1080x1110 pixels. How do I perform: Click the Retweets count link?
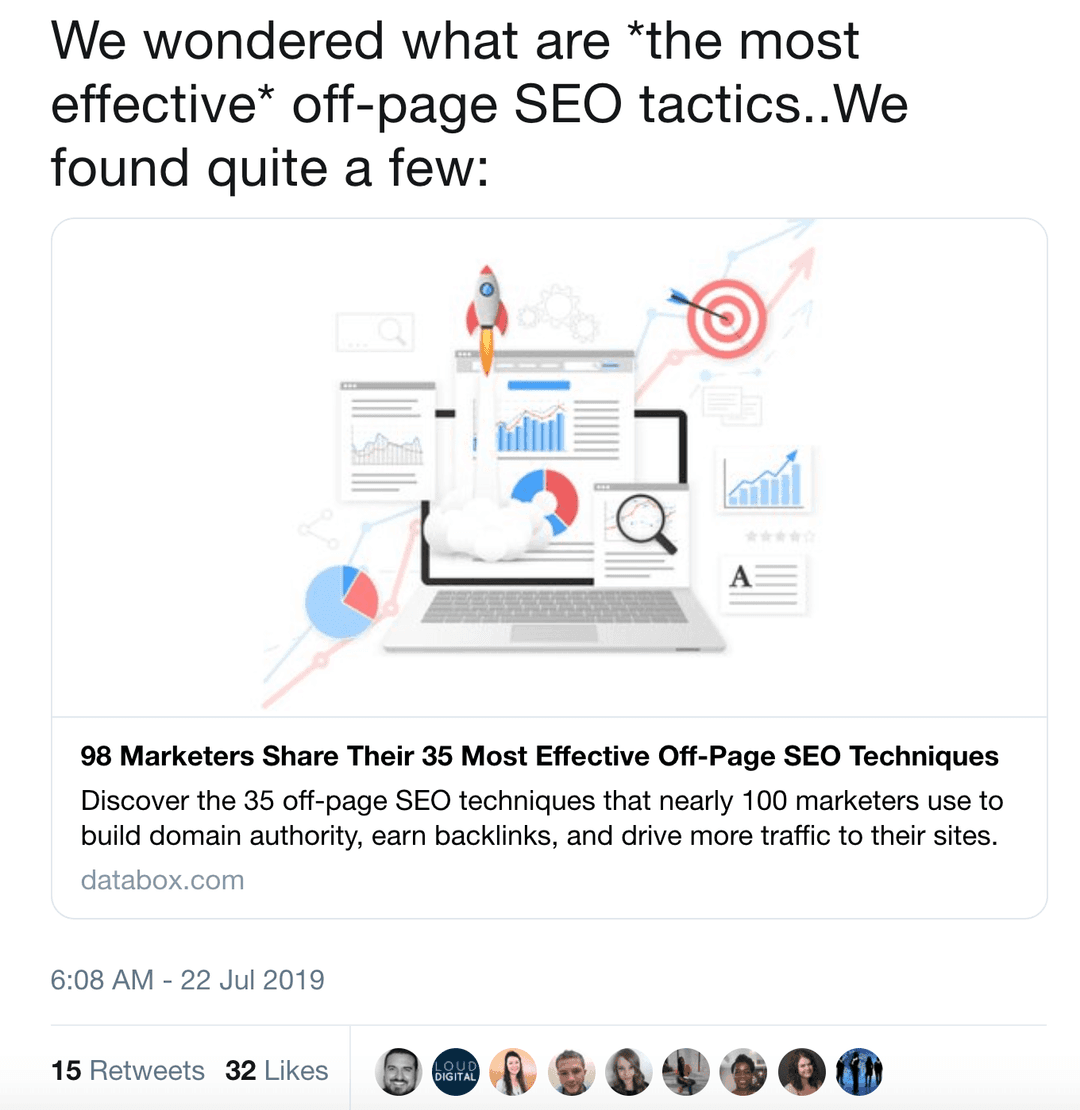click(127, 1070)
